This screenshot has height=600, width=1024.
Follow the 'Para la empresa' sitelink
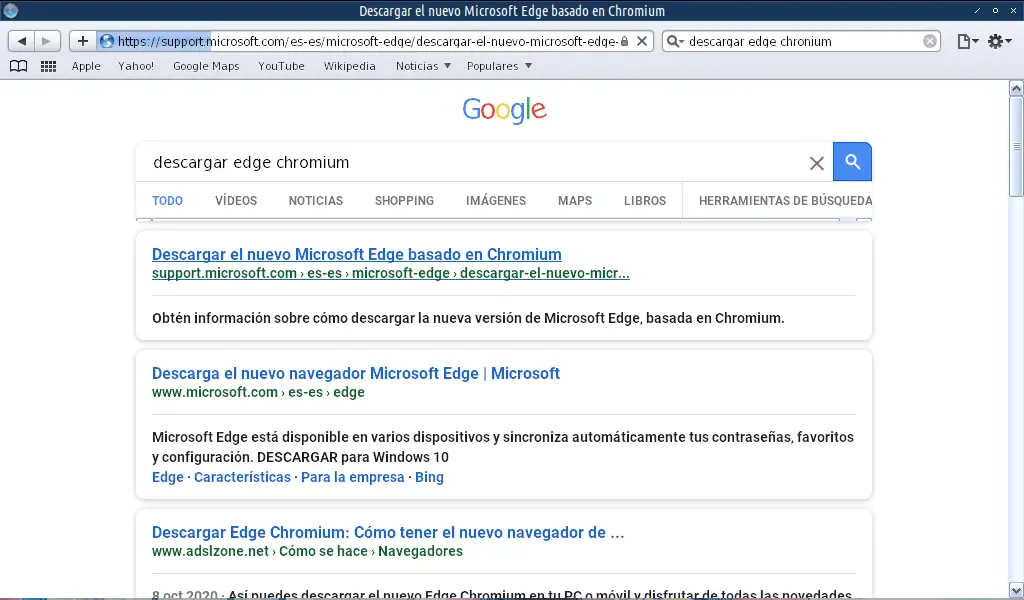[x=353, y=477]
